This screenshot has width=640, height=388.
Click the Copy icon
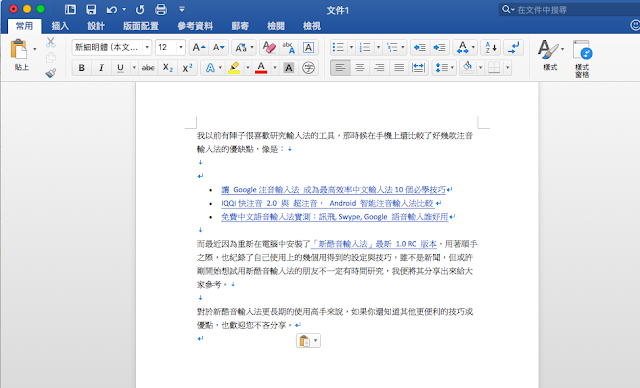click(x=51, y=58)
